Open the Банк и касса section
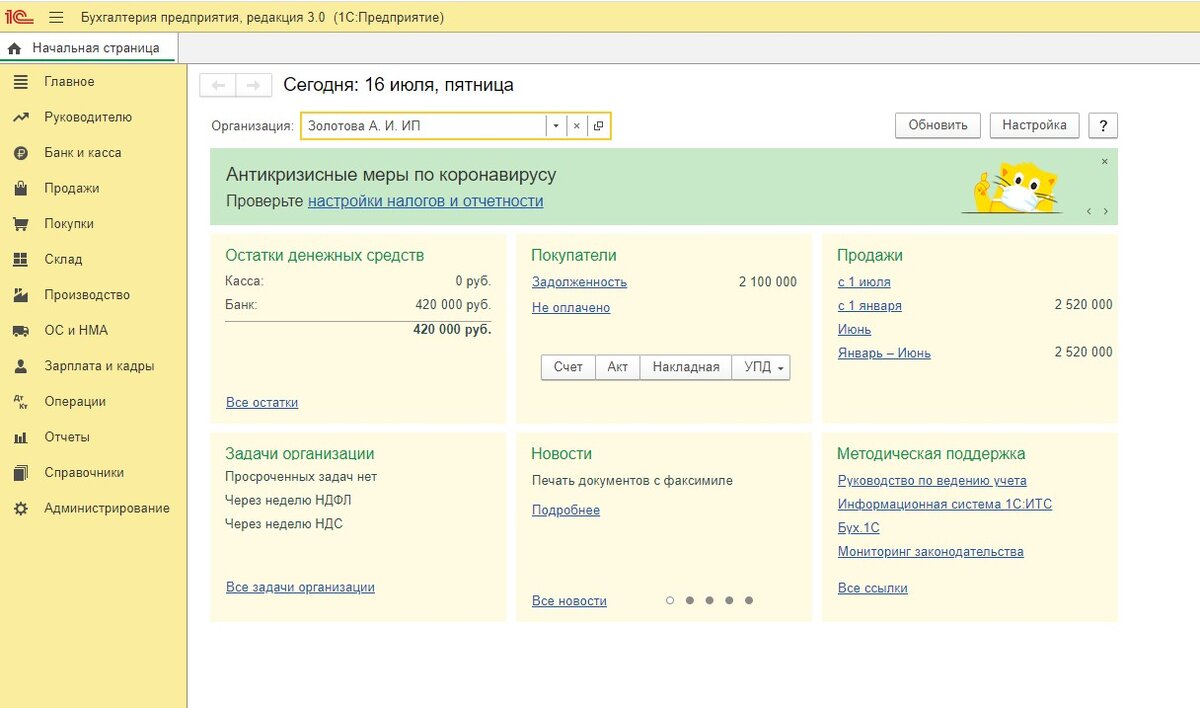Screen dimensions: 1200x708 pos(83,153)
